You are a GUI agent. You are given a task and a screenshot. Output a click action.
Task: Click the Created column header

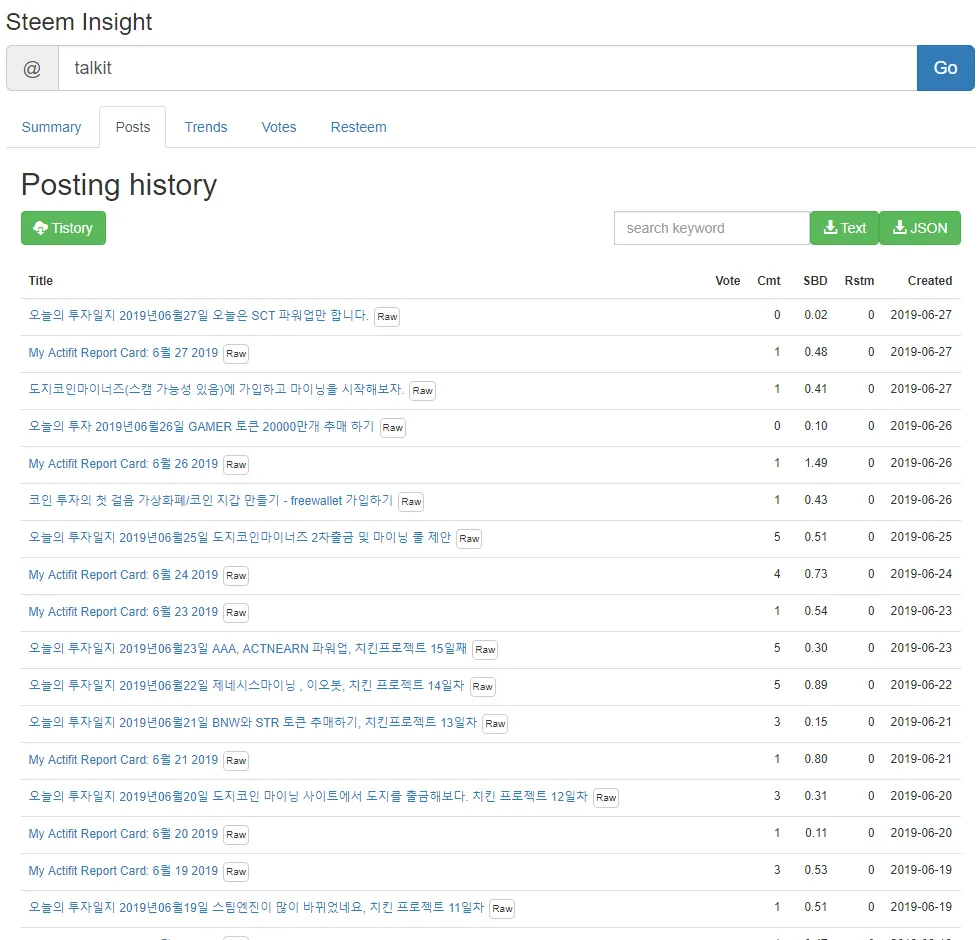tap(930, 281)
